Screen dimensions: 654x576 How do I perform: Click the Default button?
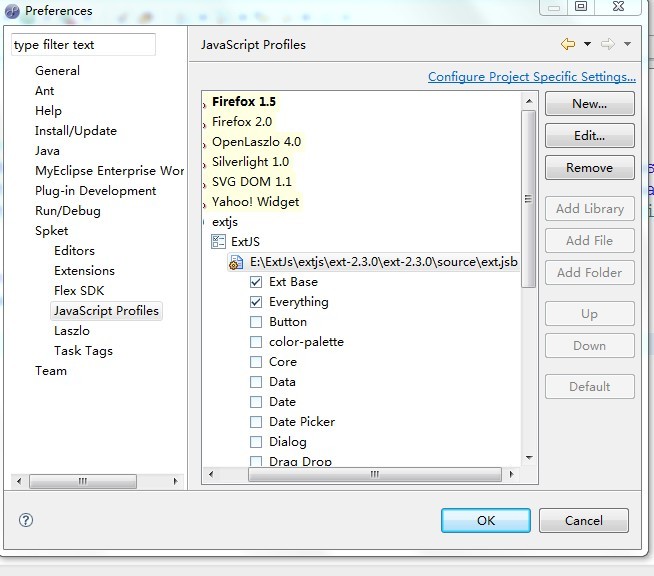pyautogui.click(x=589, y=387)
